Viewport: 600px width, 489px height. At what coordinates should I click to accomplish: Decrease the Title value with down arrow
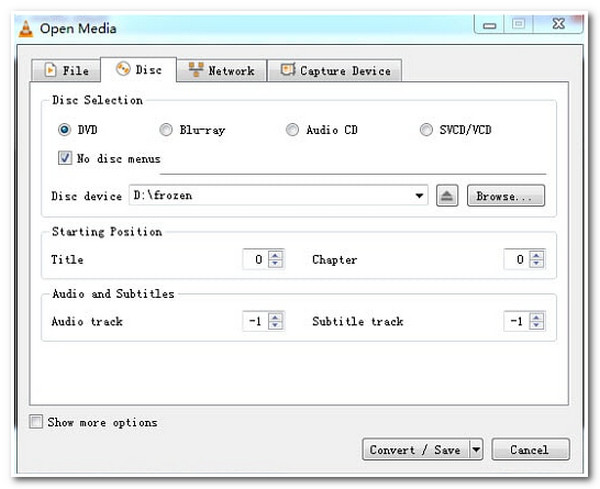pos(276,264)
